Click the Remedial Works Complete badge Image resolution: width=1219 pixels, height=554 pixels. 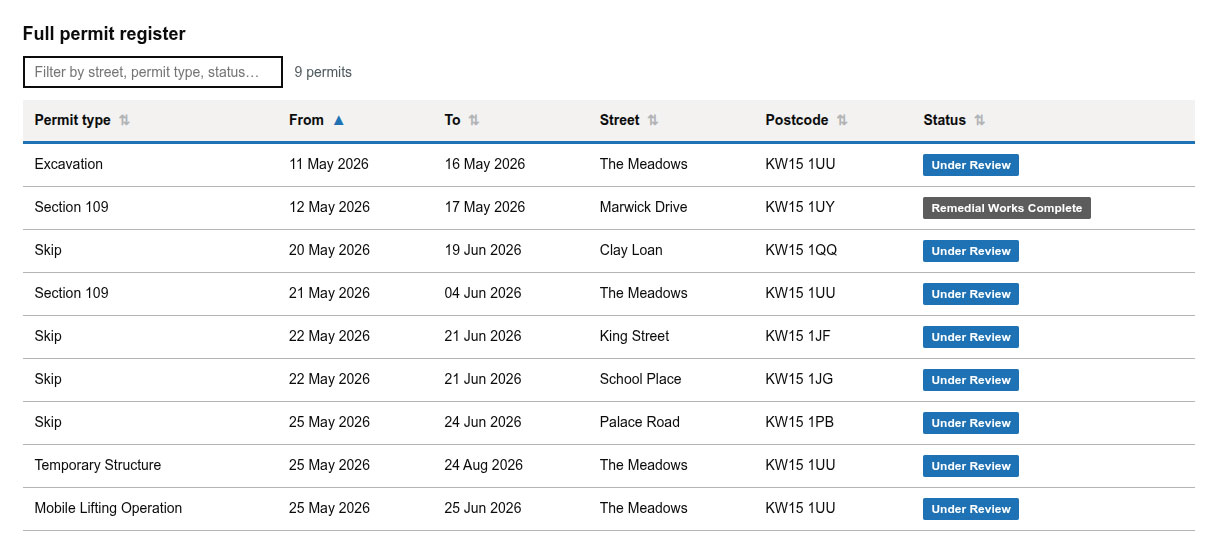tap(1007, 208)
